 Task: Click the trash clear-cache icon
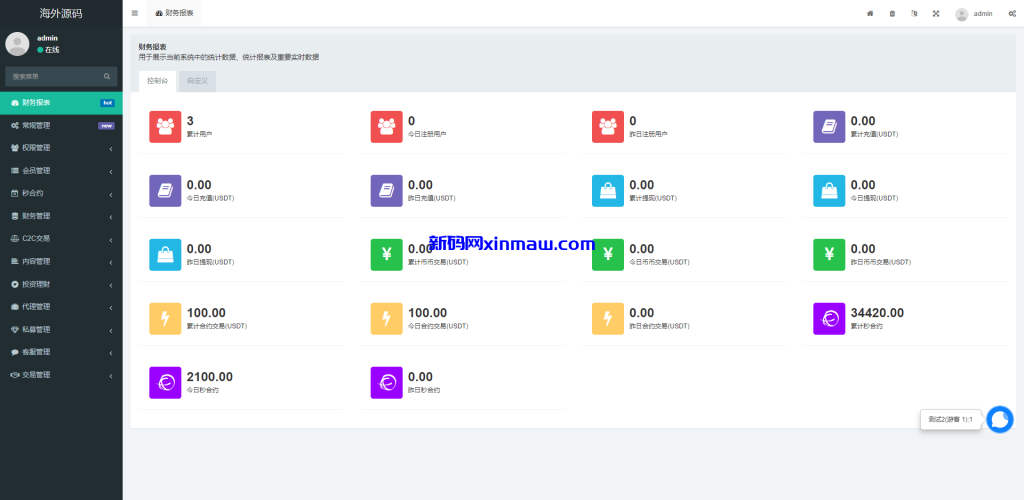coord(892,14)
